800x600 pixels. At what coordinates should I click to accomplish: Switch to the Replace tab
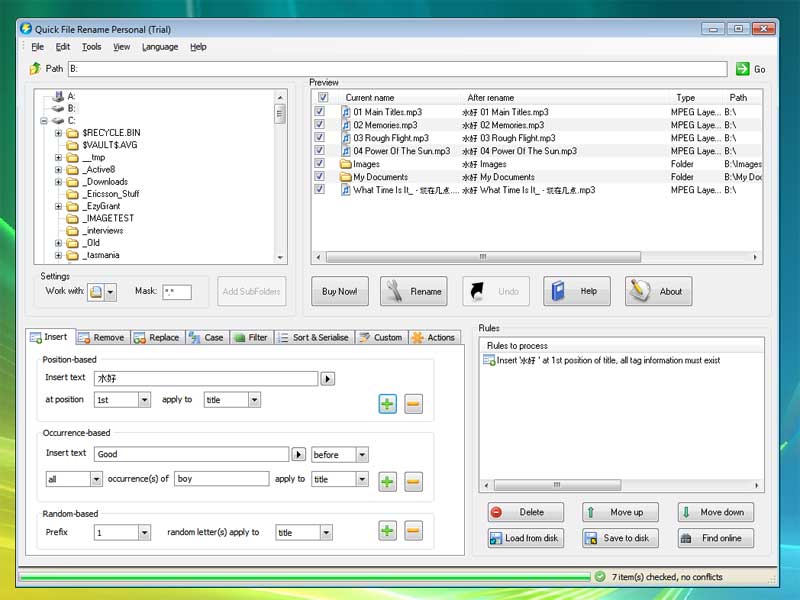(x=156, y=338)
